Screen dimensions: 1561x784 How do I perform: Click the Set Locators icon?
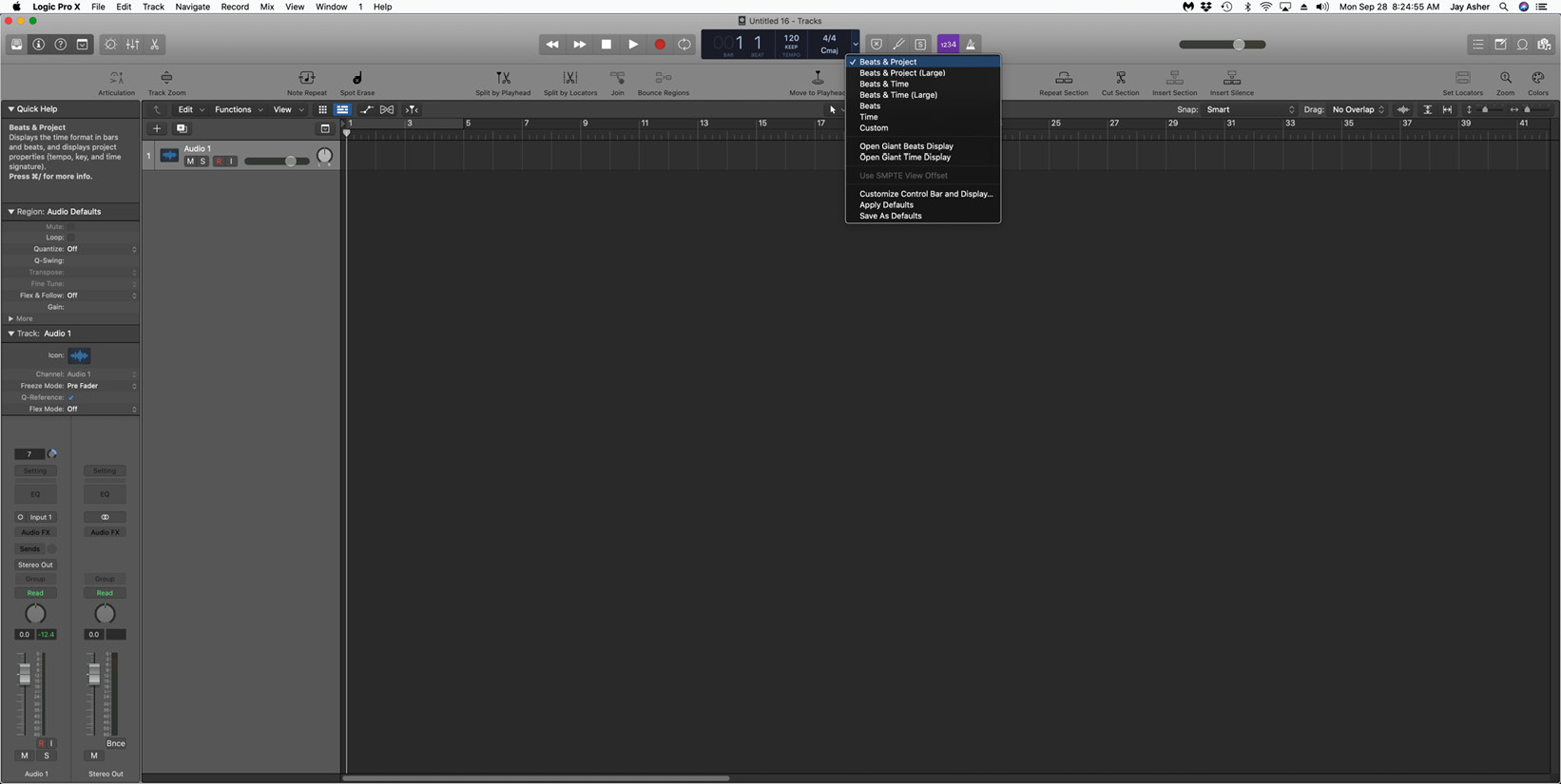pyautogui.click(x=1462, y=78)
